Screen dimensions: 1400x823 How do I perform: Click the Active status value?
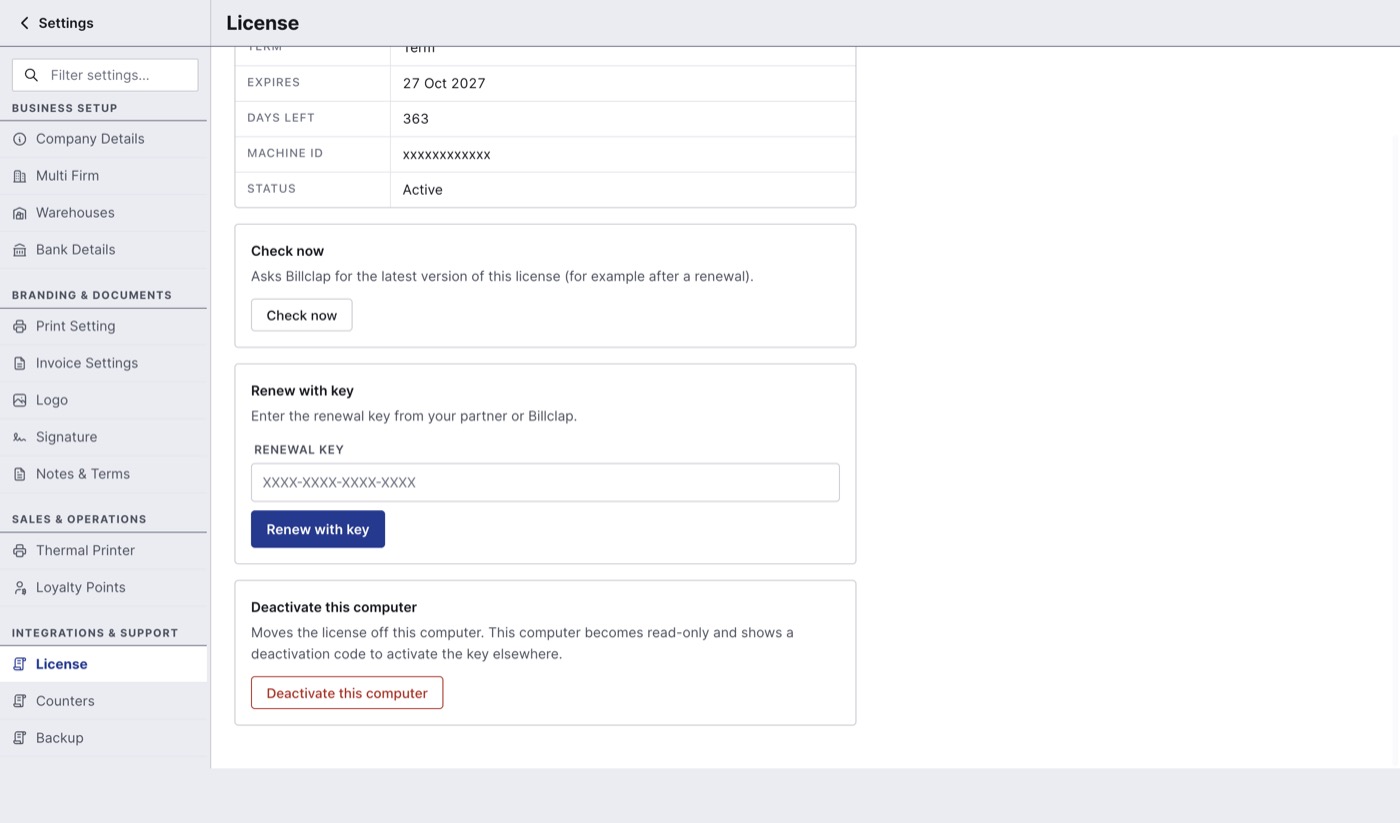tap(423, 190)
